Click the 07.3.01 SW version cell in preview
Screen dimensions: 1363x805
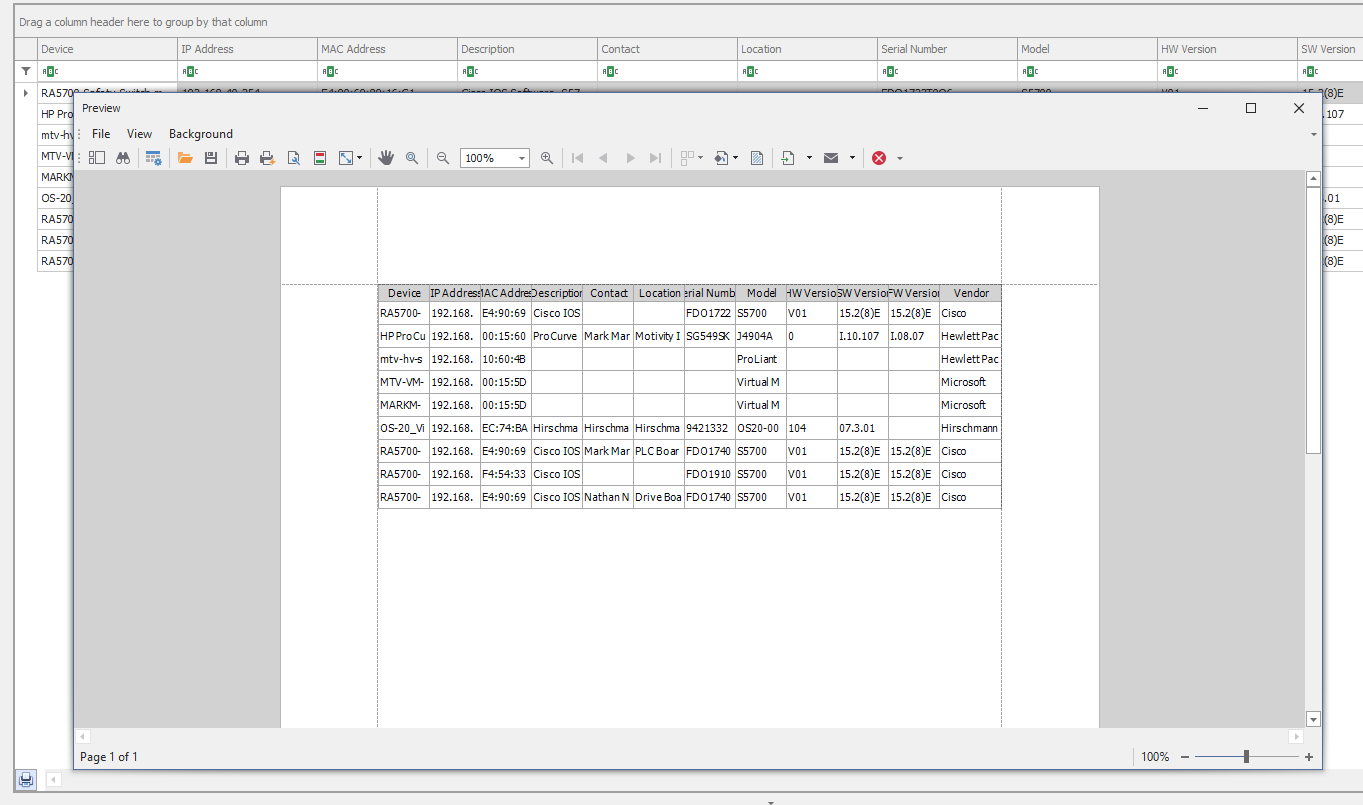[862, 428]
